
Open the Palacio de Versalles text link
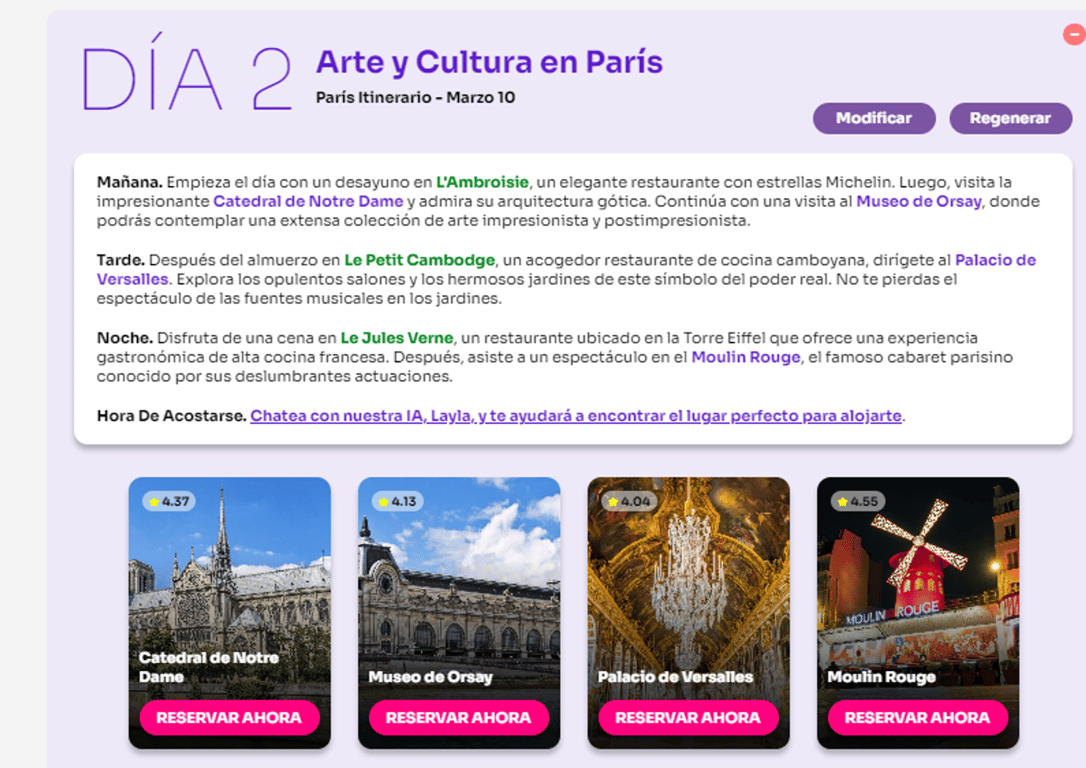click(x=995, y=260)
